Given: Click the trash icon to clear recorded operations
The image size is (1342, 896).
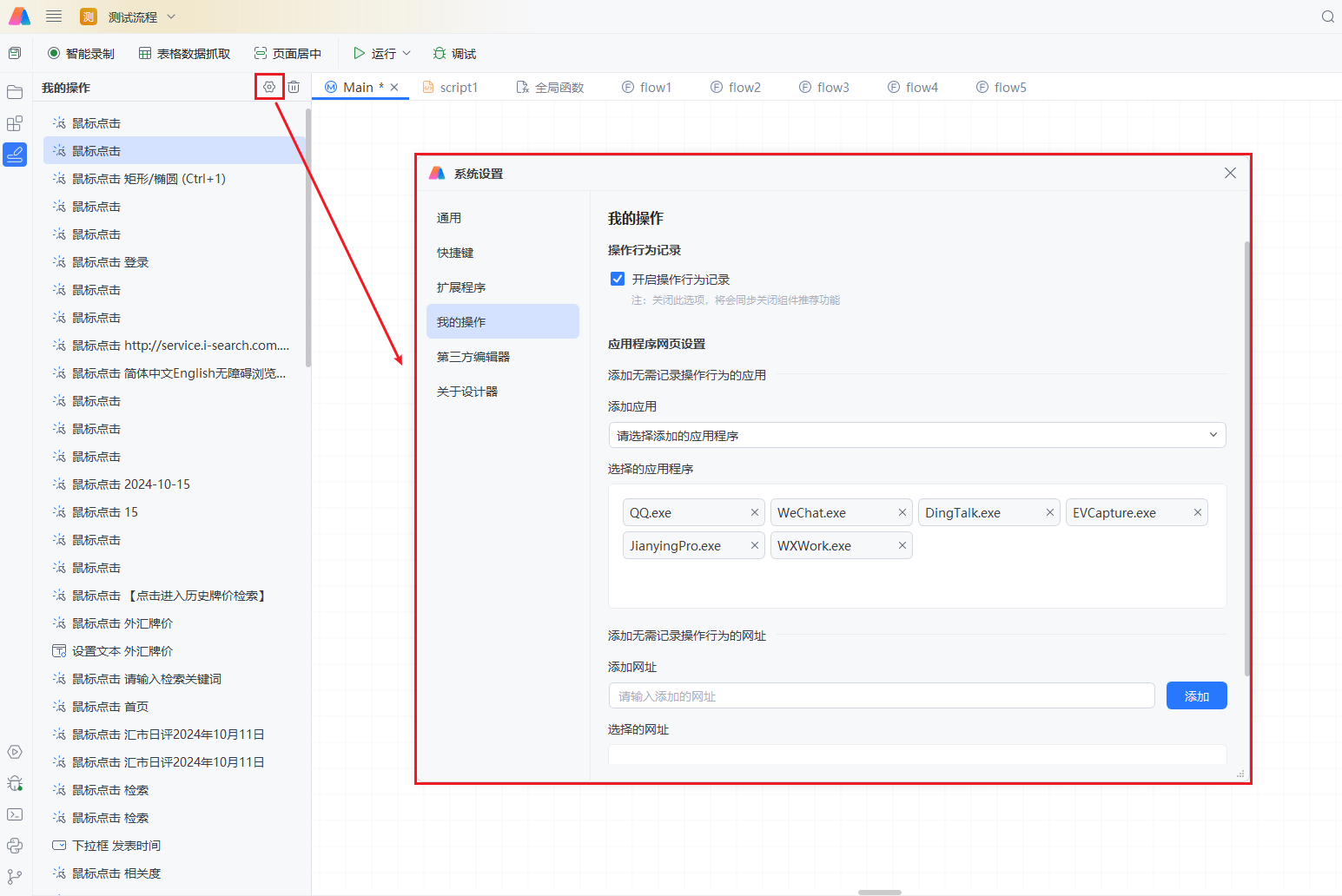Looking at the screenshot, I should click(294, 87).
